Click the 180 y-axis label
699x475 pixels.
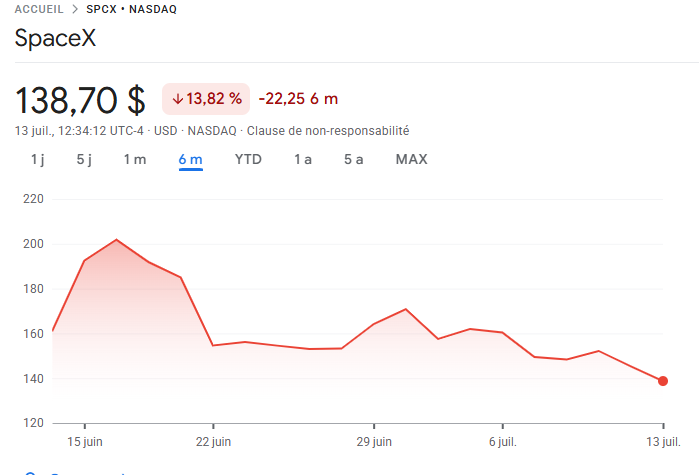click(x=33, y=289)
